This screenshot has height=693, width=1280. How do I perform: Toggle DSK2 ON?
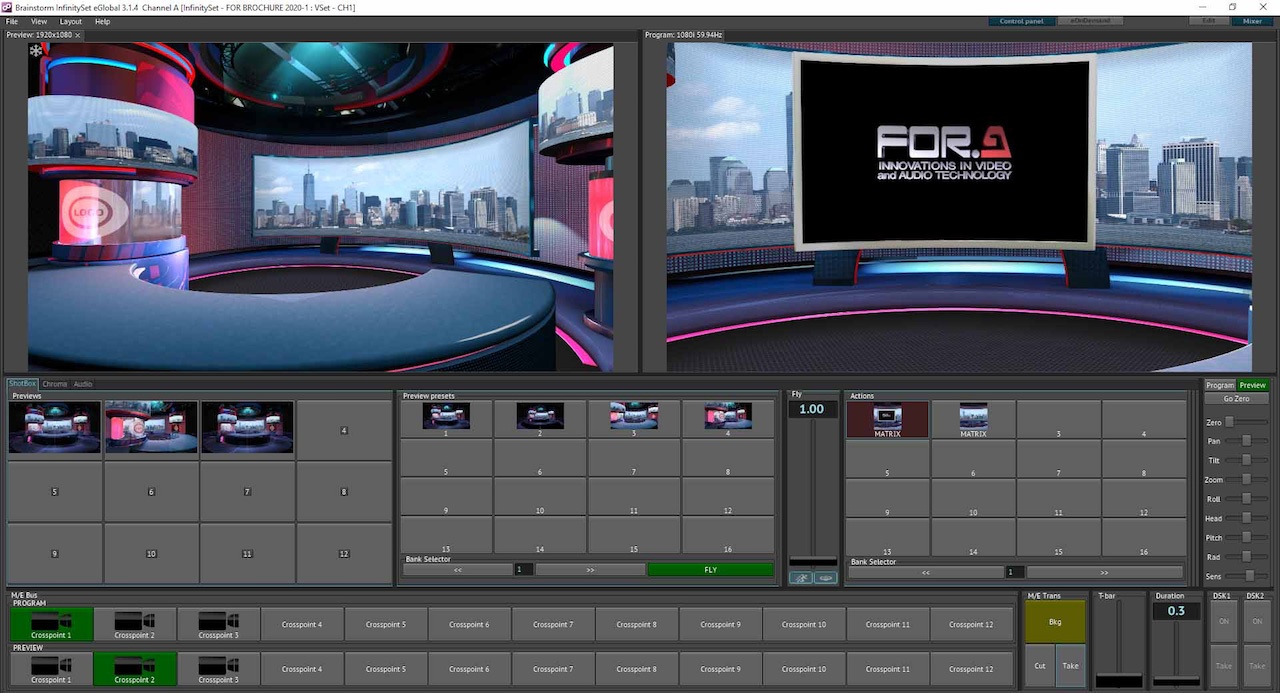(x=1255, y=621)
